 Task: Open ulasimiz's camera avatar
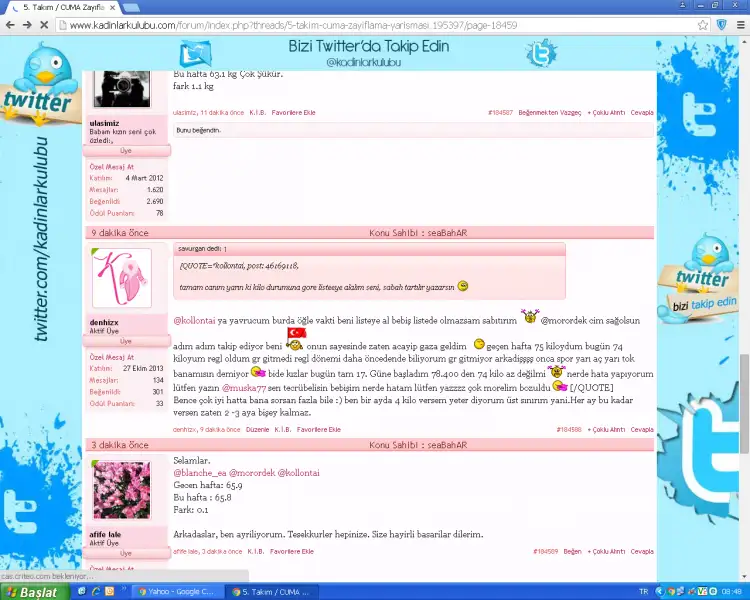122,89
